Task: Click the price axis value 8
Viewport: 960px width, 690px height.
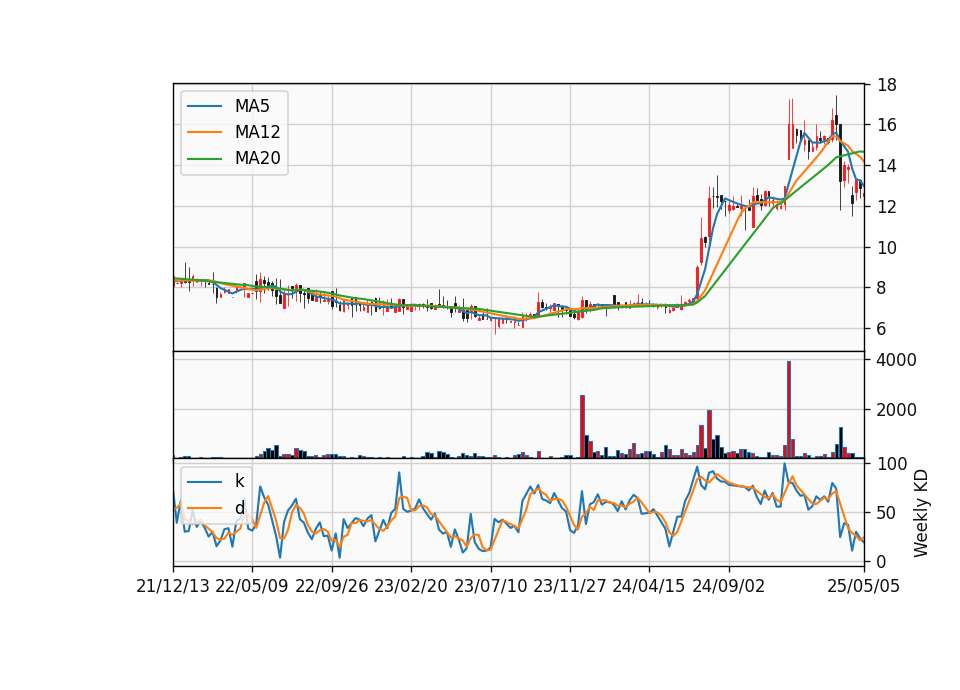Action: (x=882, y=288)
